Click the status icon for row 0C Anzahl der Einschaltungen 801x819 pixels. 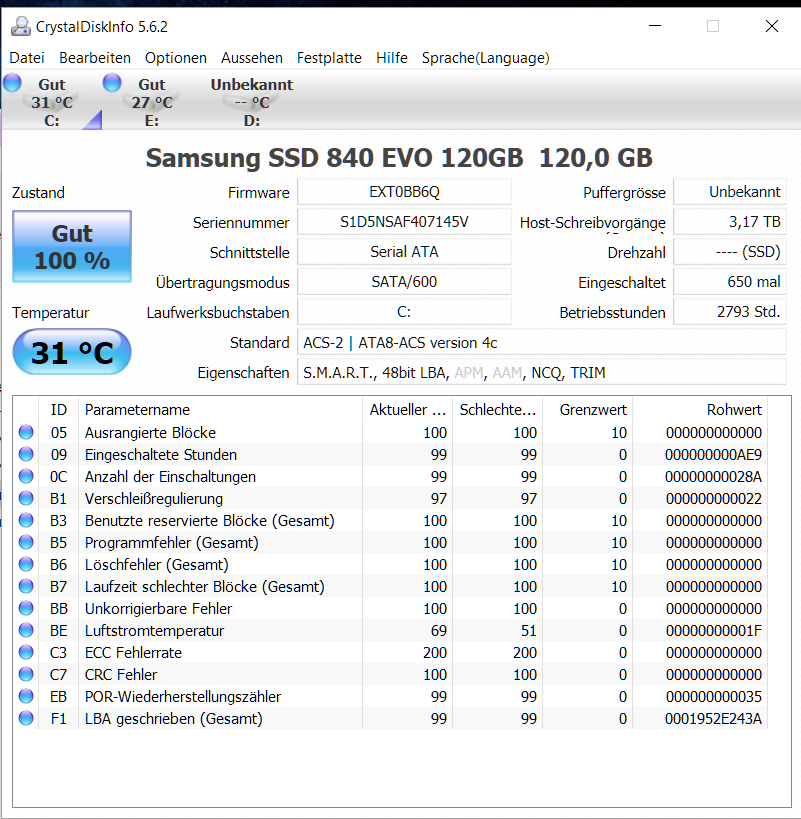pos(26,476)
